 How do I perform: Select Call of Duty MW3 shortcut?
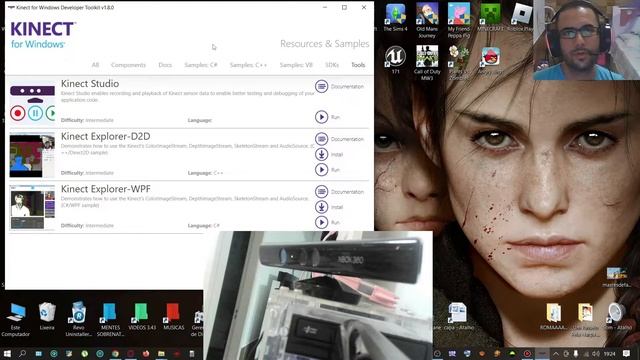[427, 63]
